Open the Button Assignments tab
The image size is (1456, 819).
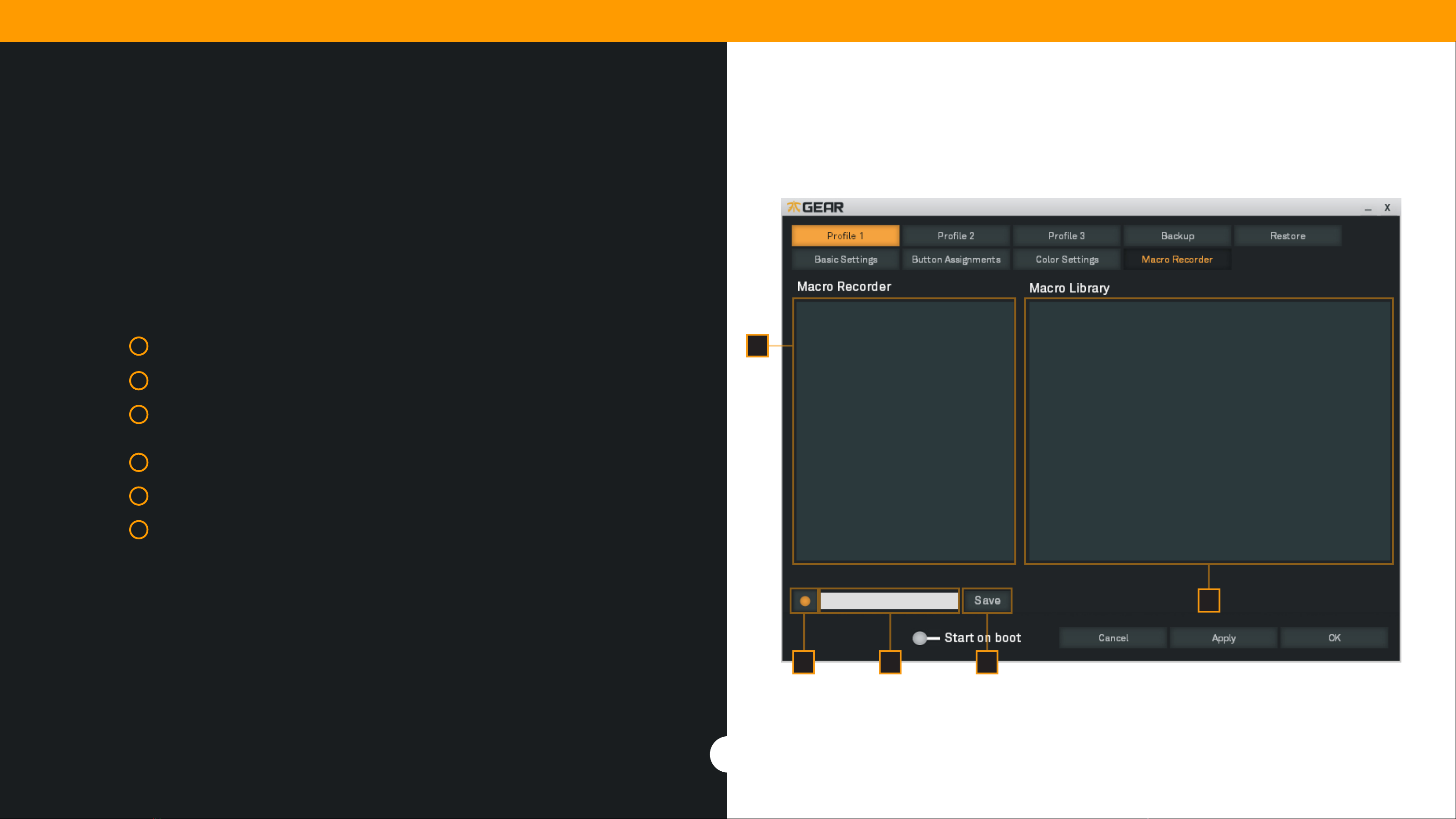pyautogui.click(x=956, y=260)
